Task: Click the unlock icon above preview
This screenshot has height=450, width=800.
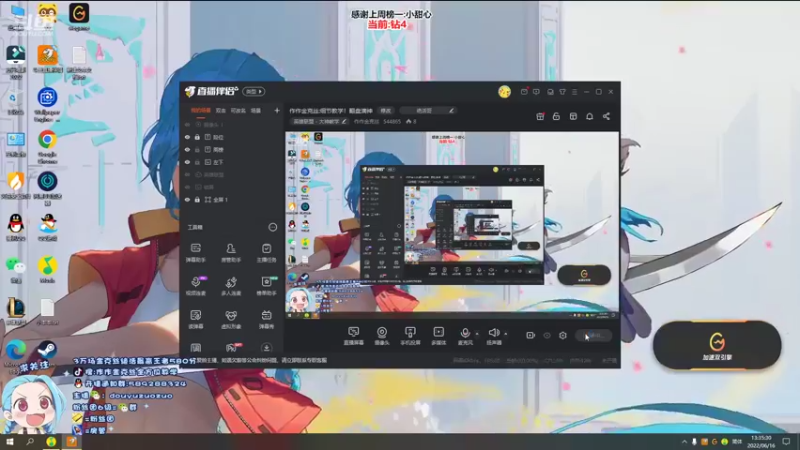Action: click(x=557, y=116)
